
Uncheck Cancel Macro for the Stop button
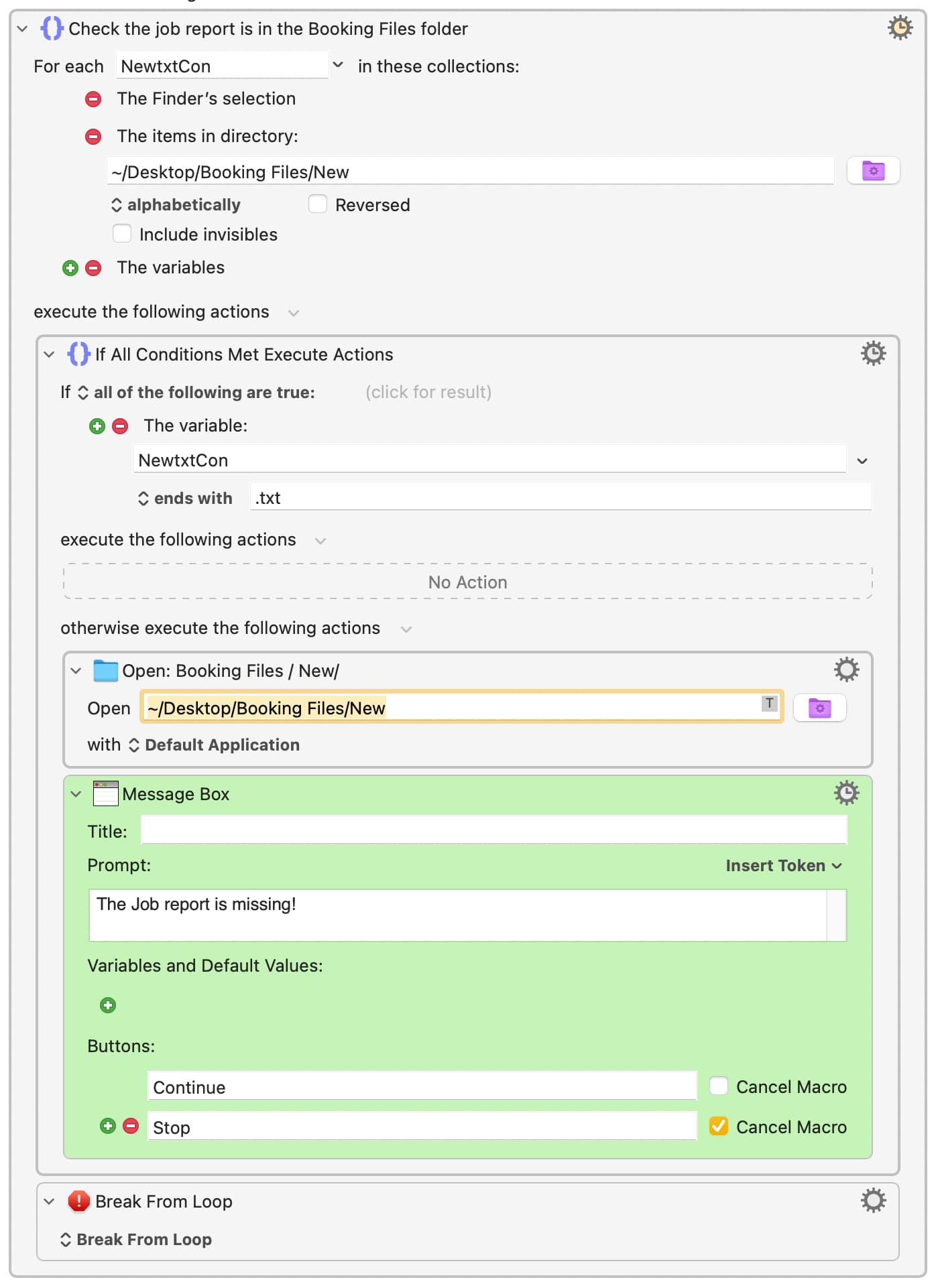click(x=719, y=1126)
